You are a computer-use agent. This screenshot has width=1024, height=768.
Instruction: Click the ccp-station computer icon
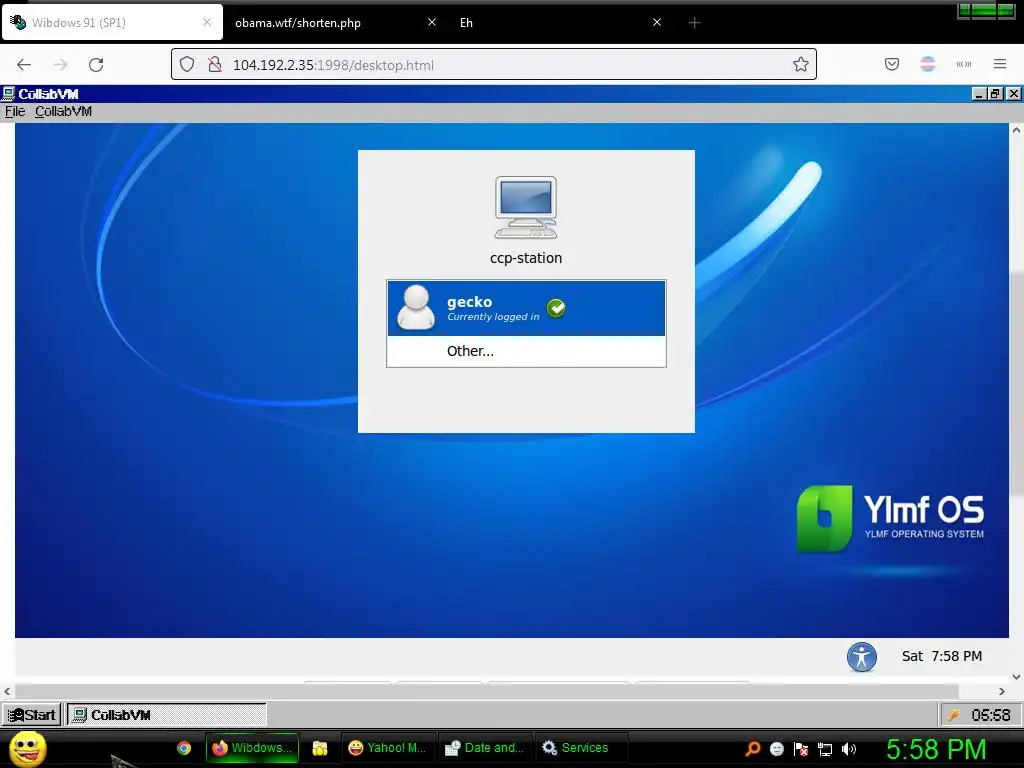point(526,208)
